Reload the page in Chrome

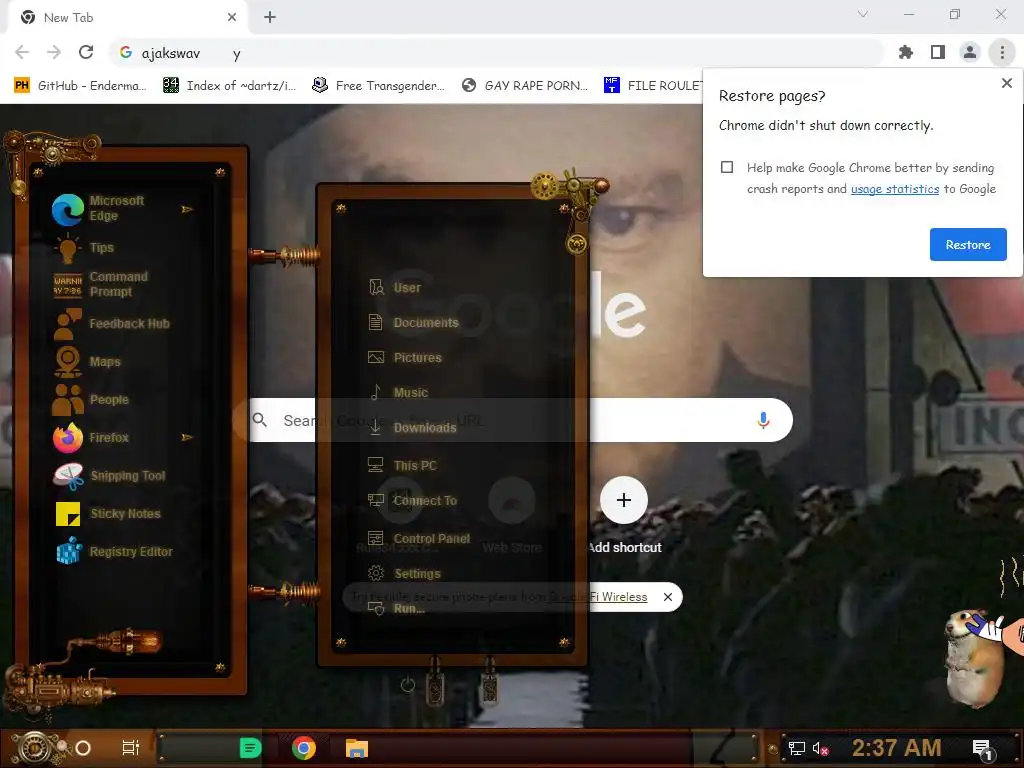click(x=86, y=52)
